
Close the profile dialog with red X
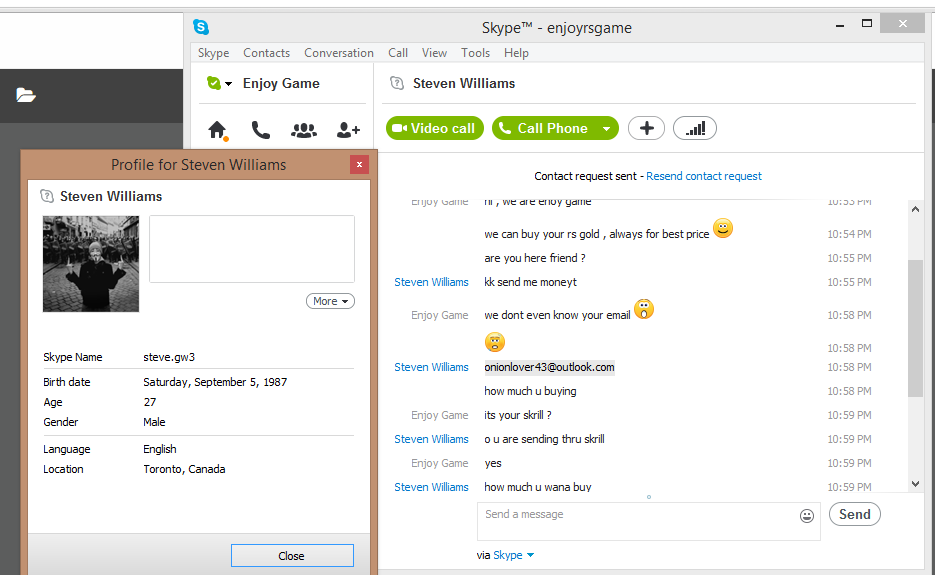(359, 165)
